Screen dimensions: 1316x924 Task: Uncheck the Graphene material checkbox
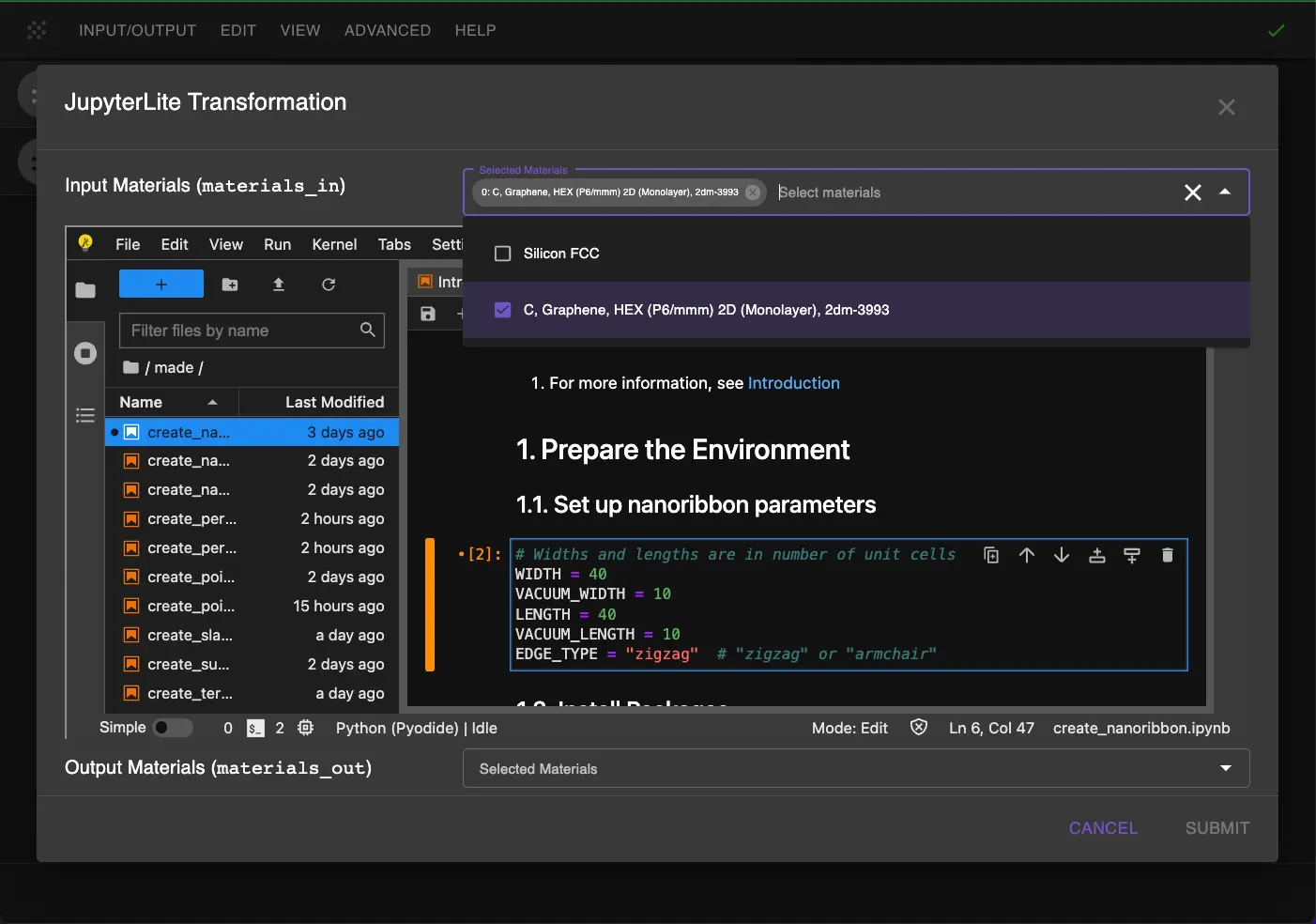tap(503, 310)
